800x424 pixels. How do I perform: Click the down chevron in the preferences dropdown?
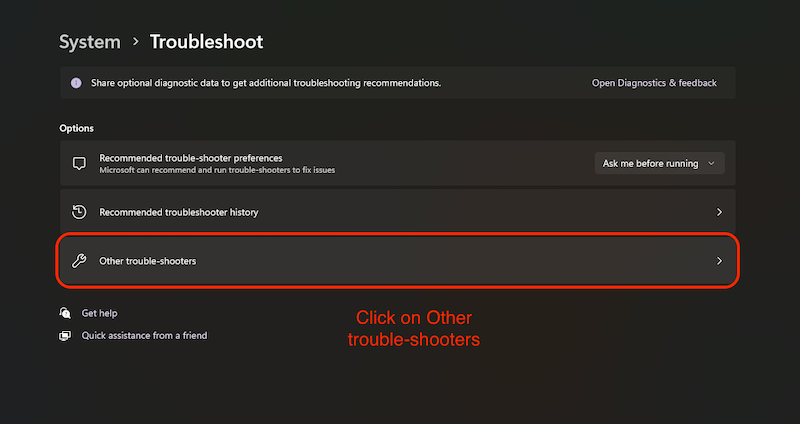[711, 163]
